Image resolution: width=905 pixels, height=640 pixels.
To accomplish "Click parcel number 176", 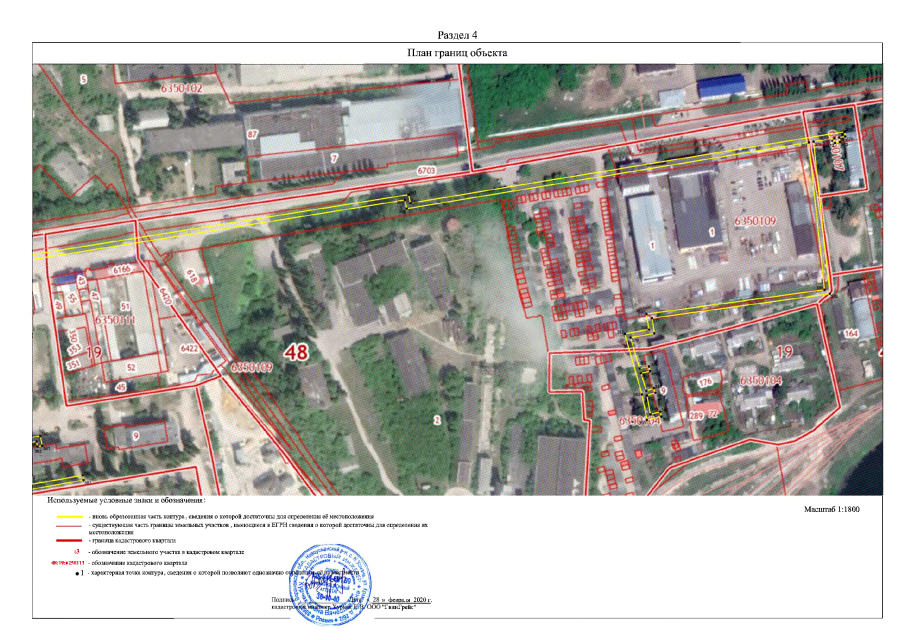I will click(704, 382).
